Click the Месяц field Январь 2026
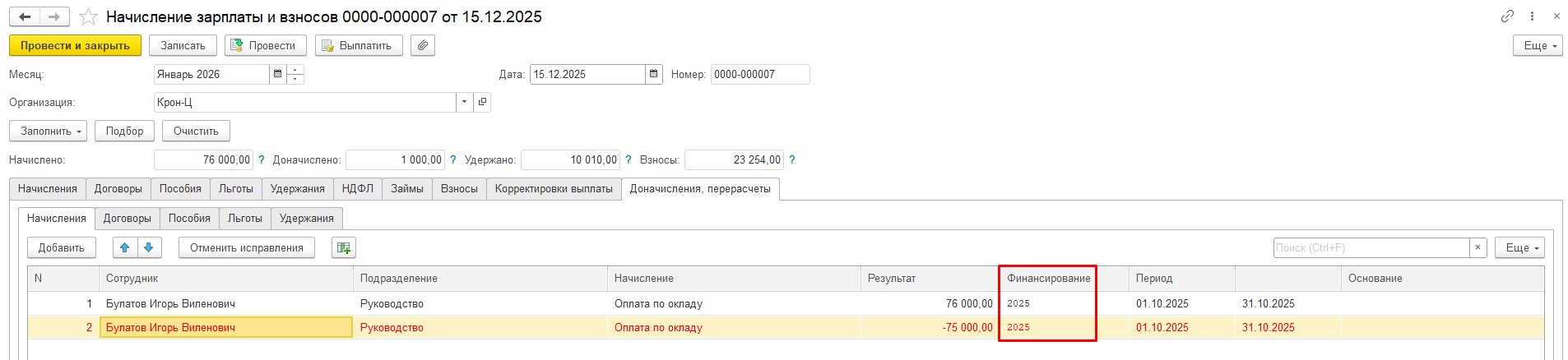The image size is (1568, 360). [x=211, y=74]
